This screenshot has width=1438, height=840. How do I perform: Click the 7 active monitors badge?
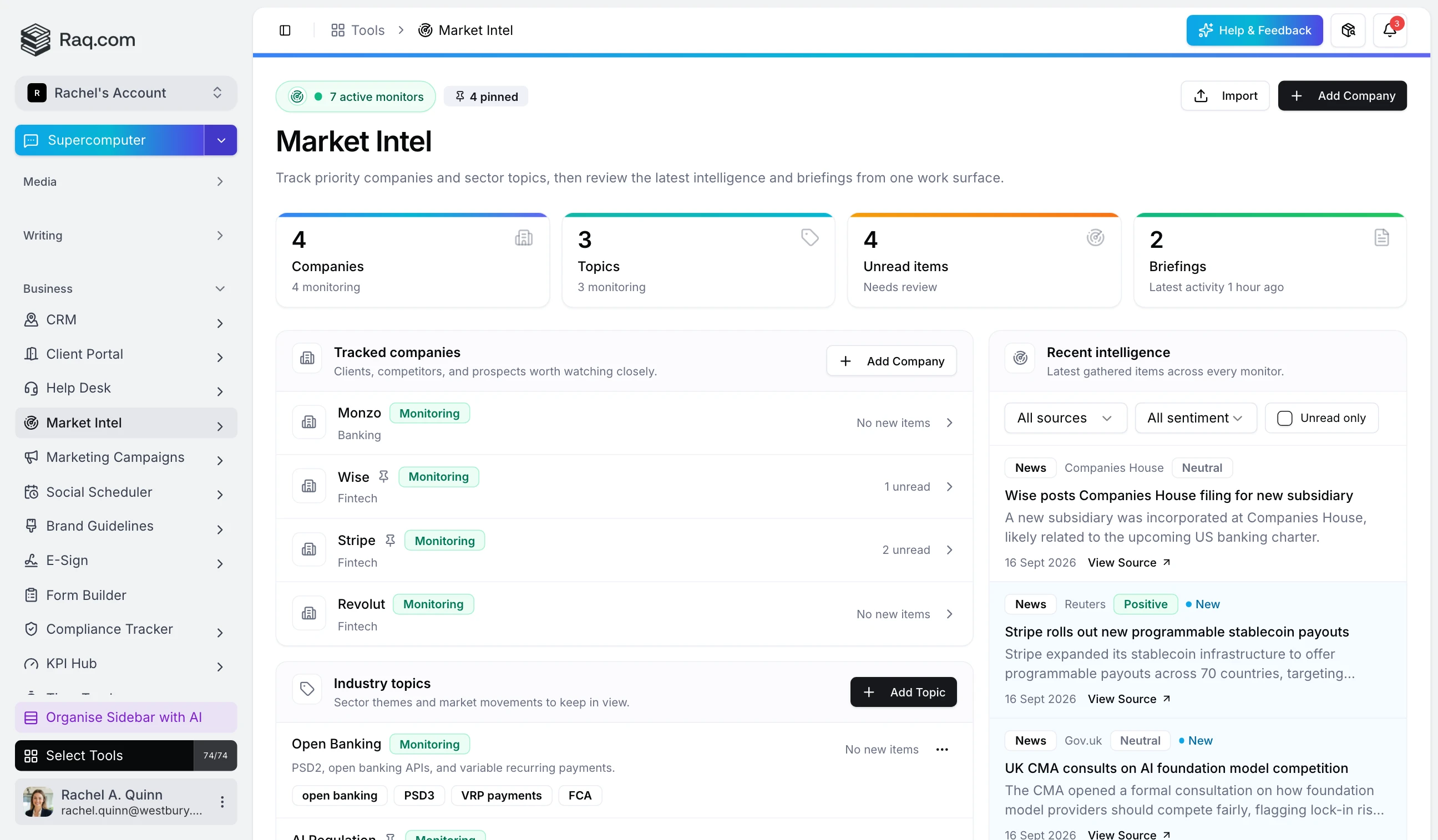pos(356,97)
